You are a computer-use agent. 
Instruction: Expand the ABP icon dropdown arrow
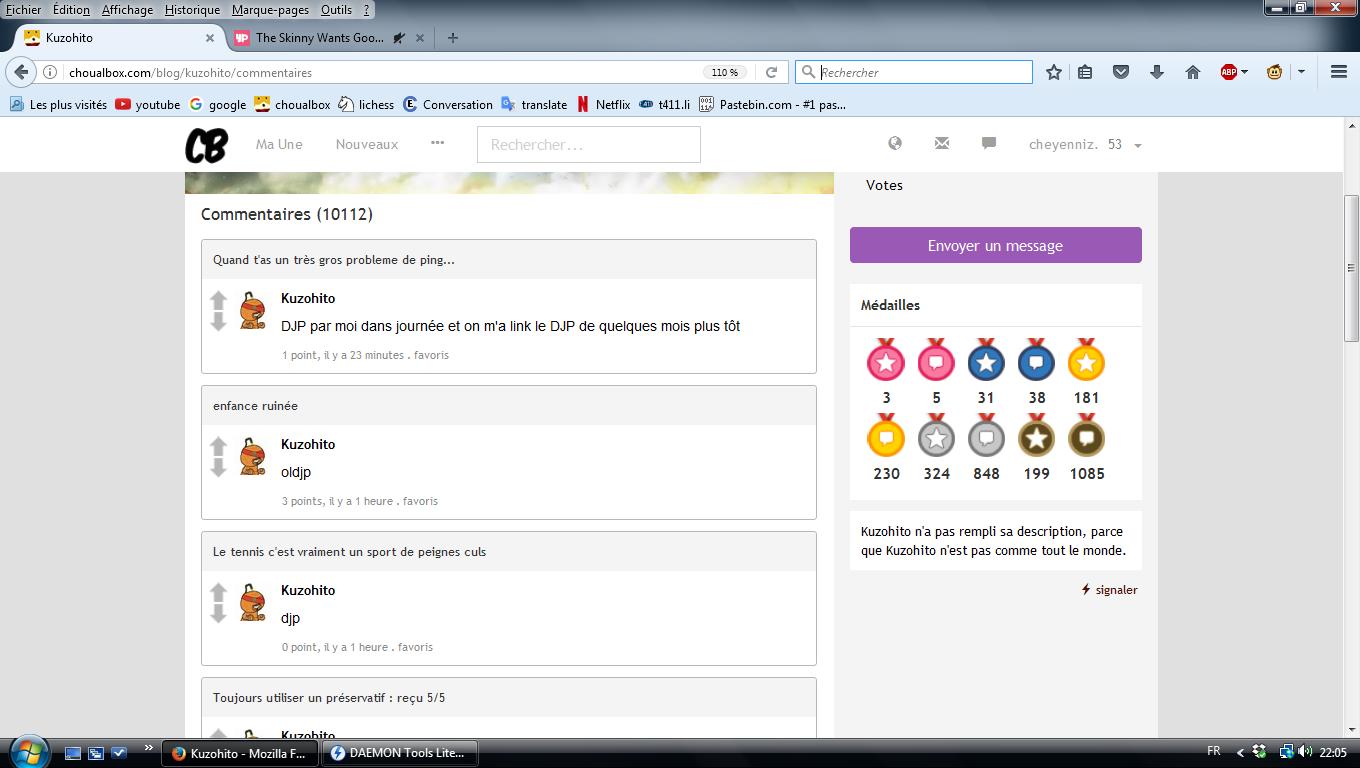tap(1245, 72)
